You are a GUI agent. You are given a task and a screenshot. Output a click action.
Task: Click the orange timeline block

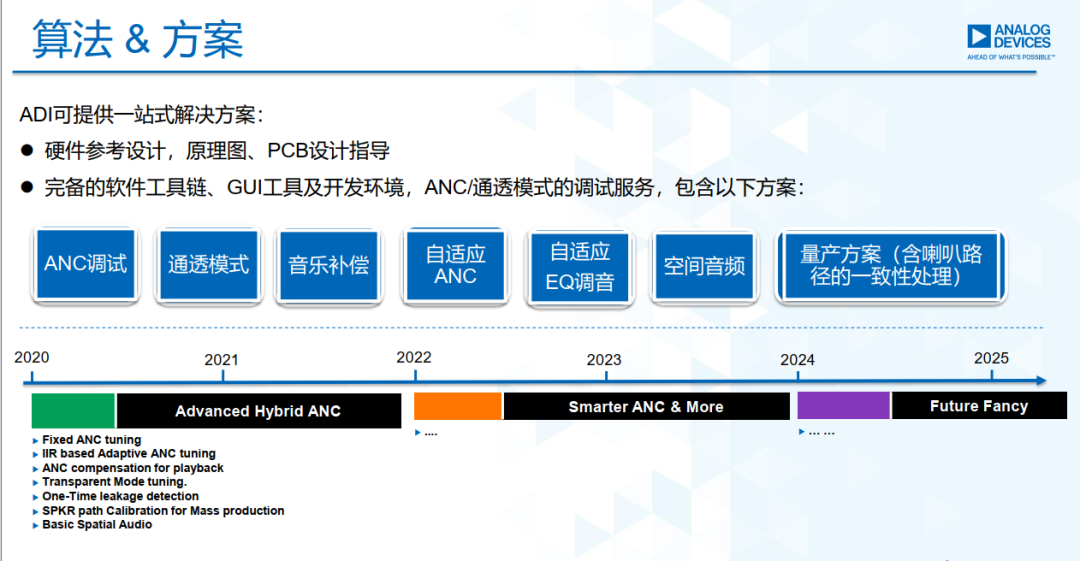coord(457,407)
